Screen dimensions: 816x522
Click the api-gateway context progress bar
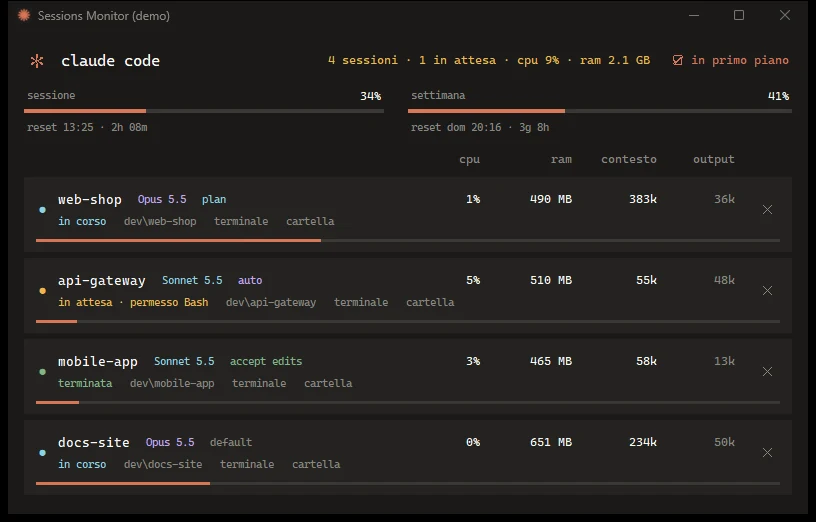click(x=408, y=322)
